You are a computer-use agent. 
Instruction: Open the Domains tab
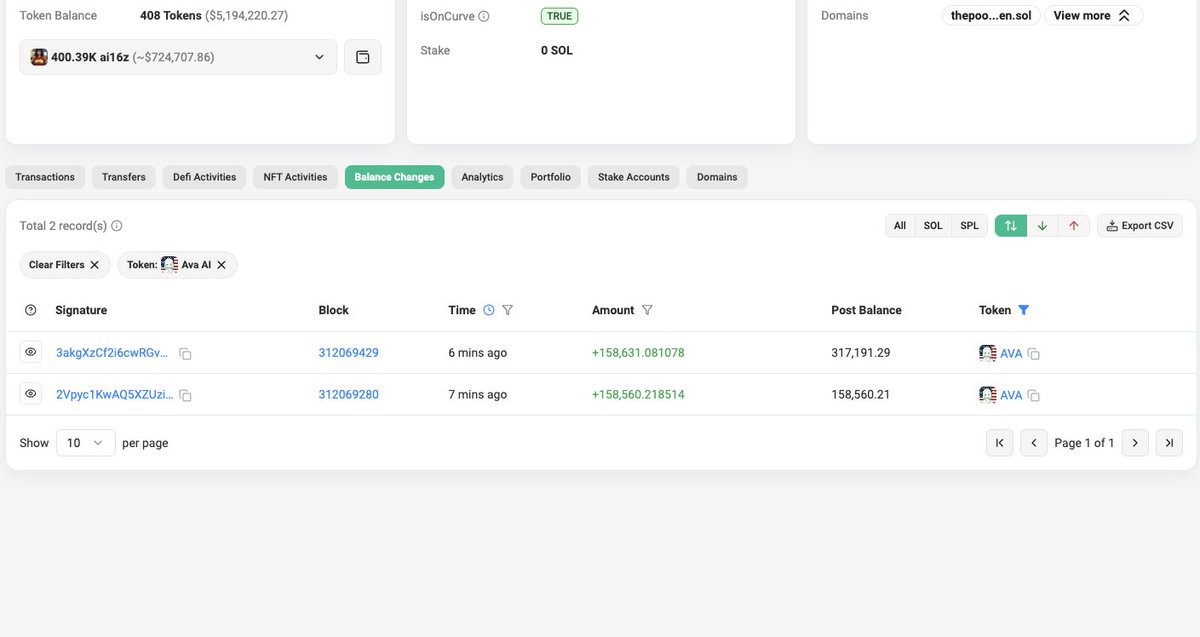coord(717,177)
